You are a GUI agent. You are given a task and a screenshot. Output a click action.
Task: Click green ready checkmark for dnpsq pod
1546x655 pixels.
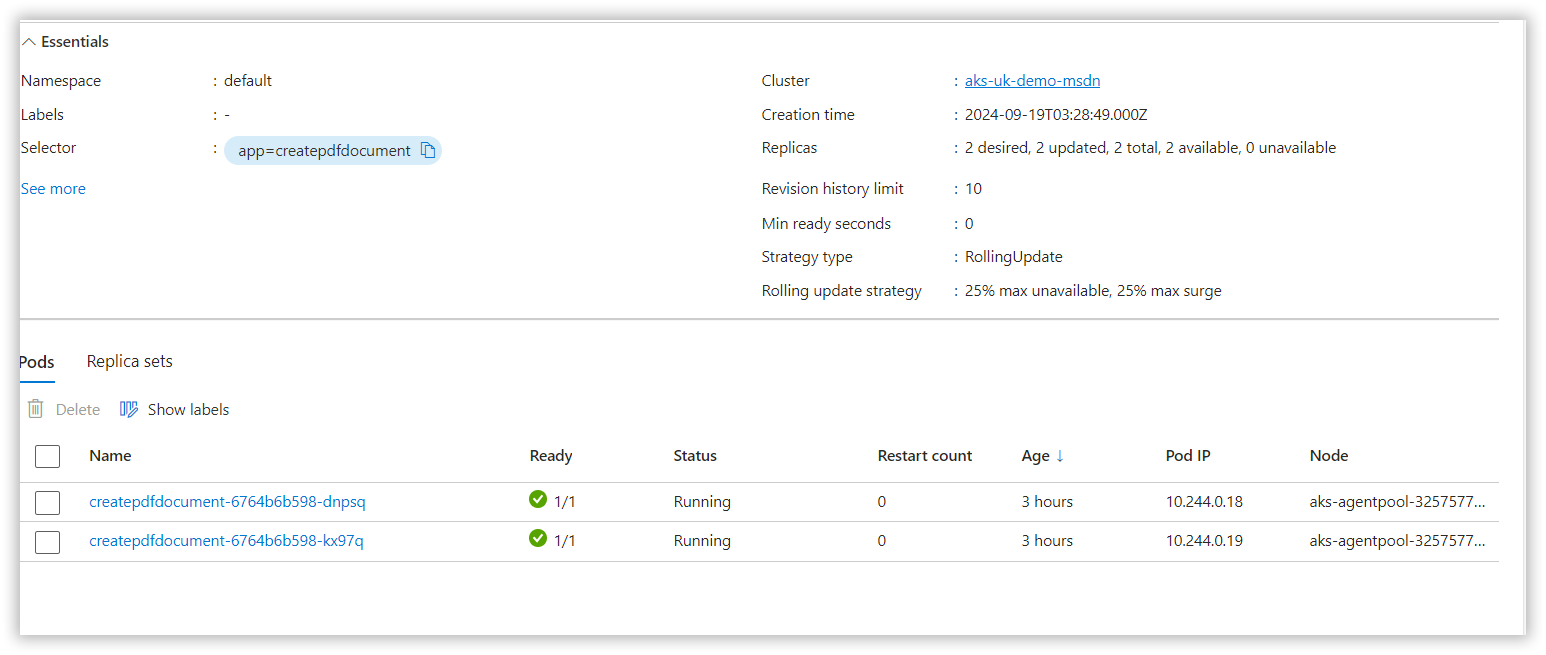click(538, 499)
